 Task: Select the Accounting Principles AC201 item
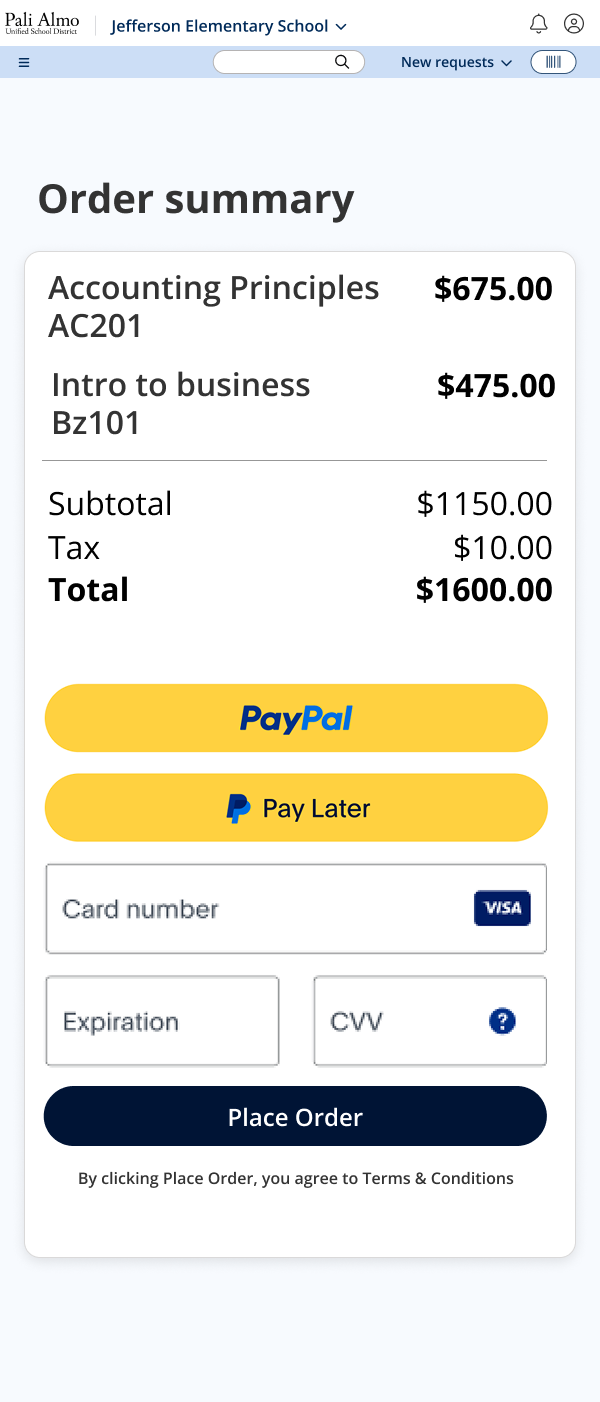(214, 306)
